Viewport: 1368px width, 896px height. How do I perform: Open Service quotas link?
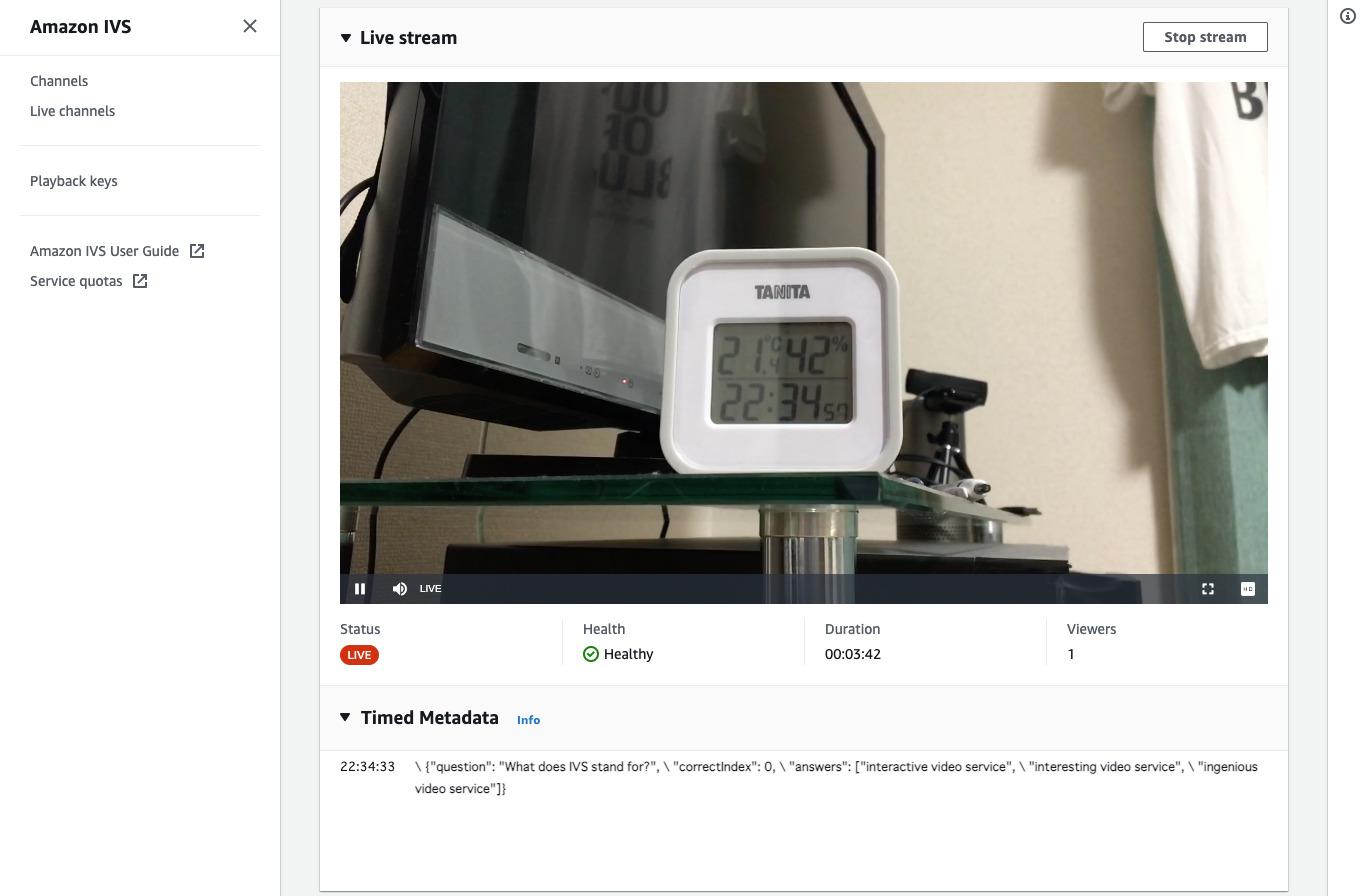[76, 281]
